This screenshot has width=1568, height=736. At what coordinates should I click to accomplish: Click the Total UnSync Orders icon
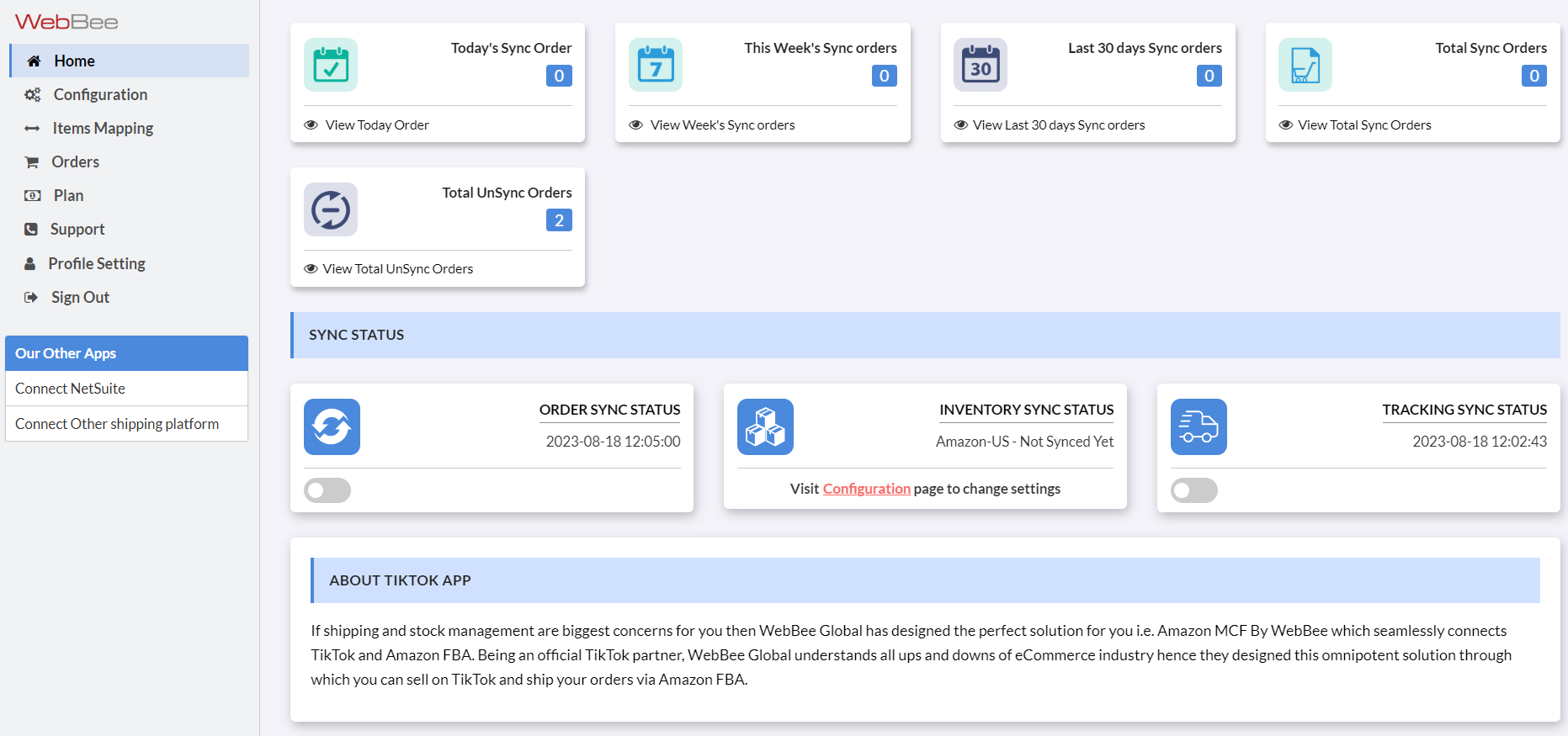[x=330, y=209]
